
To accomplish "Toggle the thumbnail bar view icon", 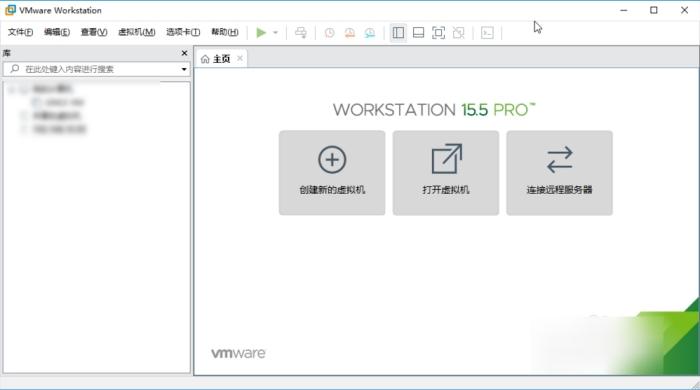I will coord(418,33).
